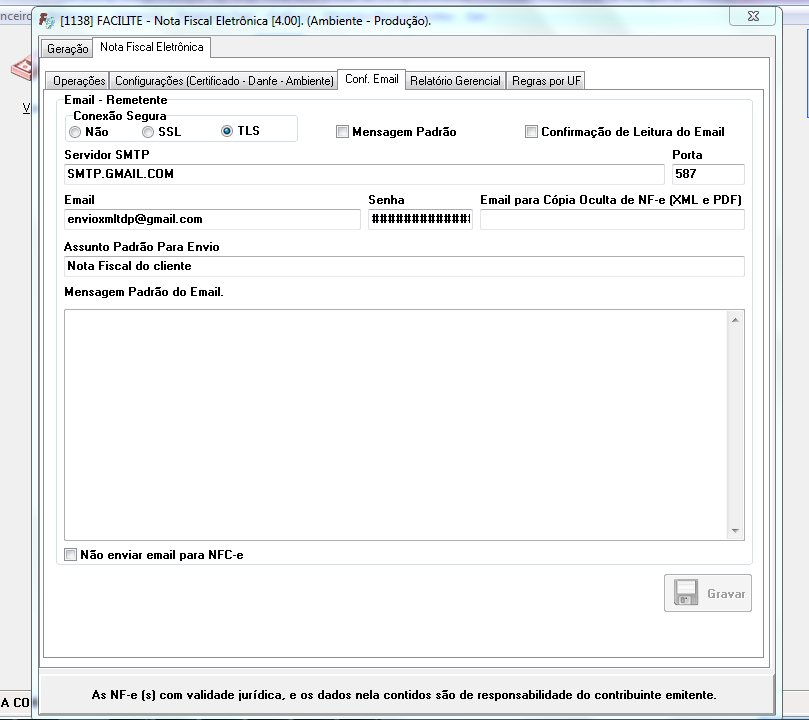Image resolution: width=809 pixels, height=720 pixels.
Task: Select the Regras por UF tab
Action: (x=547, y=81)
